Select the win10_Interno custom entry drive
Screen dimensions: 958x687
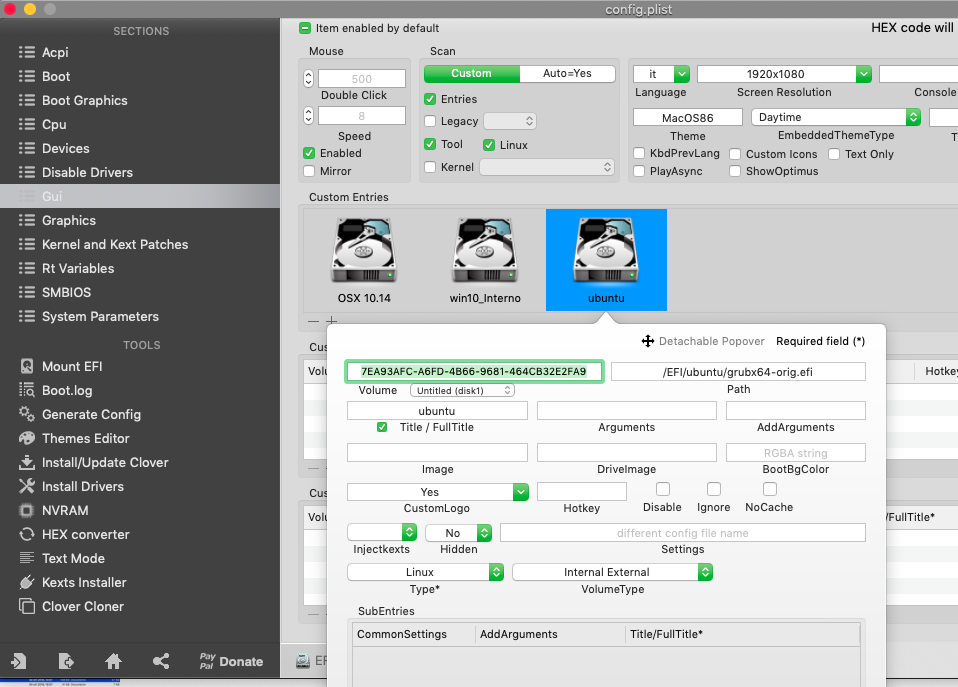click(x=485, y=260)
